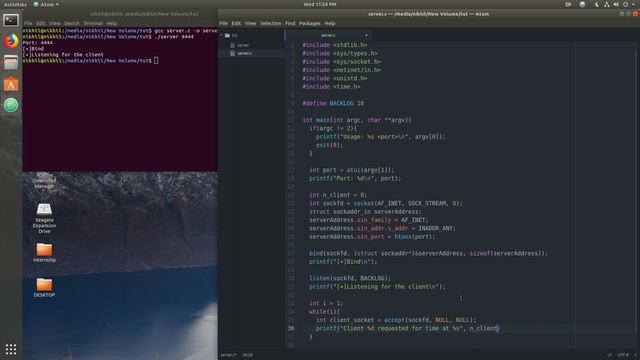Screen dimensions: 640x360
Task: Show Applications grid at dock bottom
Action: pyautogui.click(x=11, y=349)
